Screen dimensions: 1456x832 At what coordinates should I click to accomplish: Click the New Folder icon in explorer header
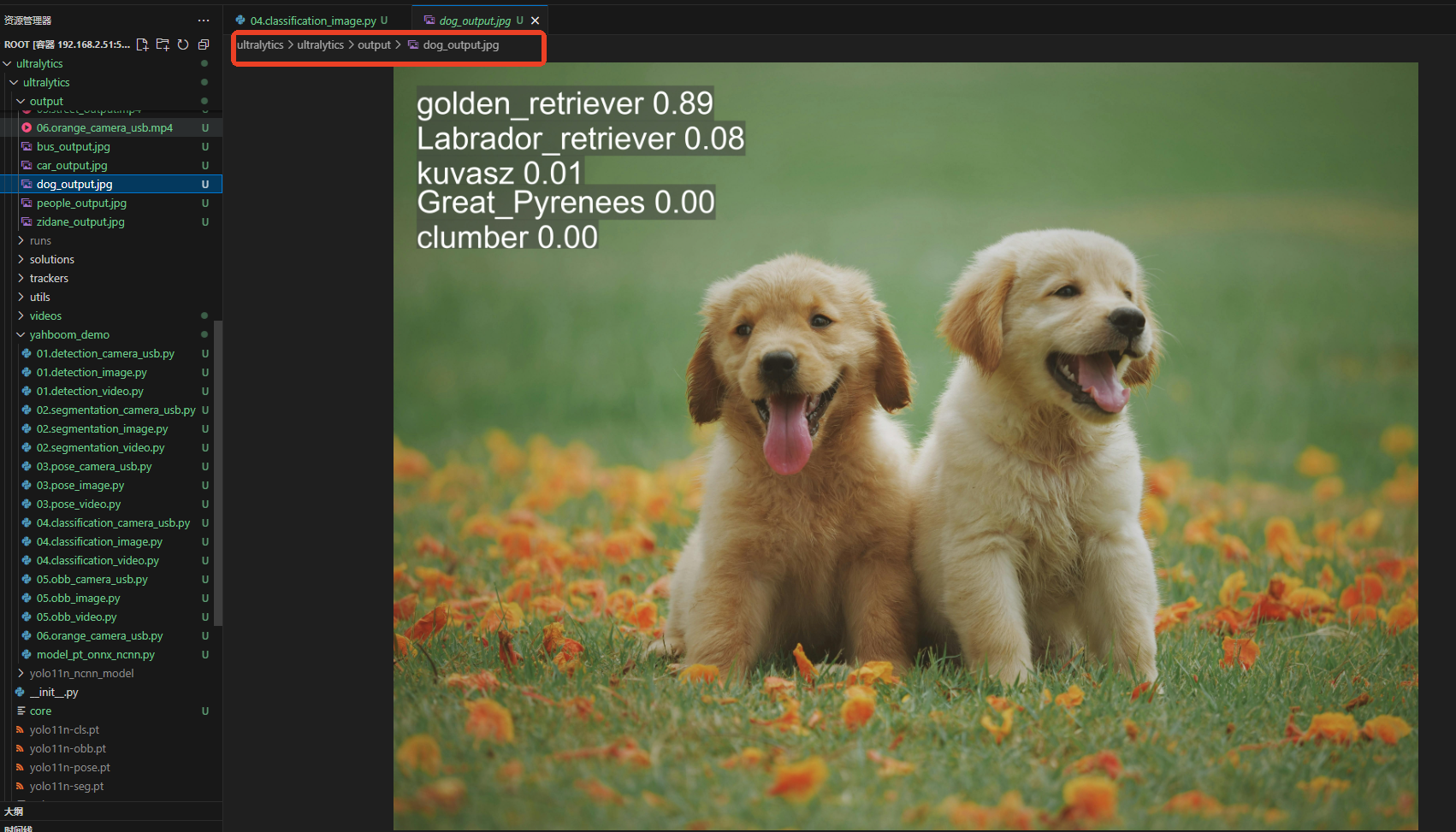click(163, 44)
